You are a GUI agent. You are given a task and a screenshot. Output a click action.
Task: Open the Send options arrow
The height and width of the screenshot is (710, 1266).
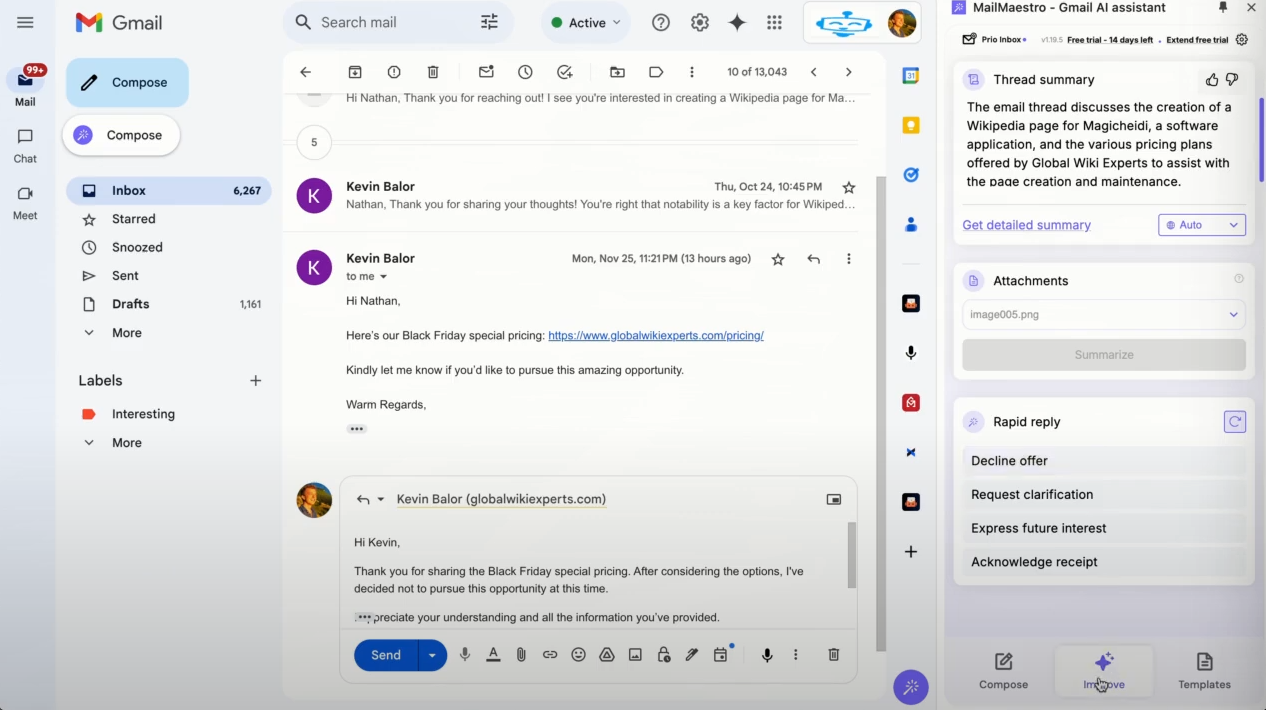pyautogui.click(x=432, y=655)
